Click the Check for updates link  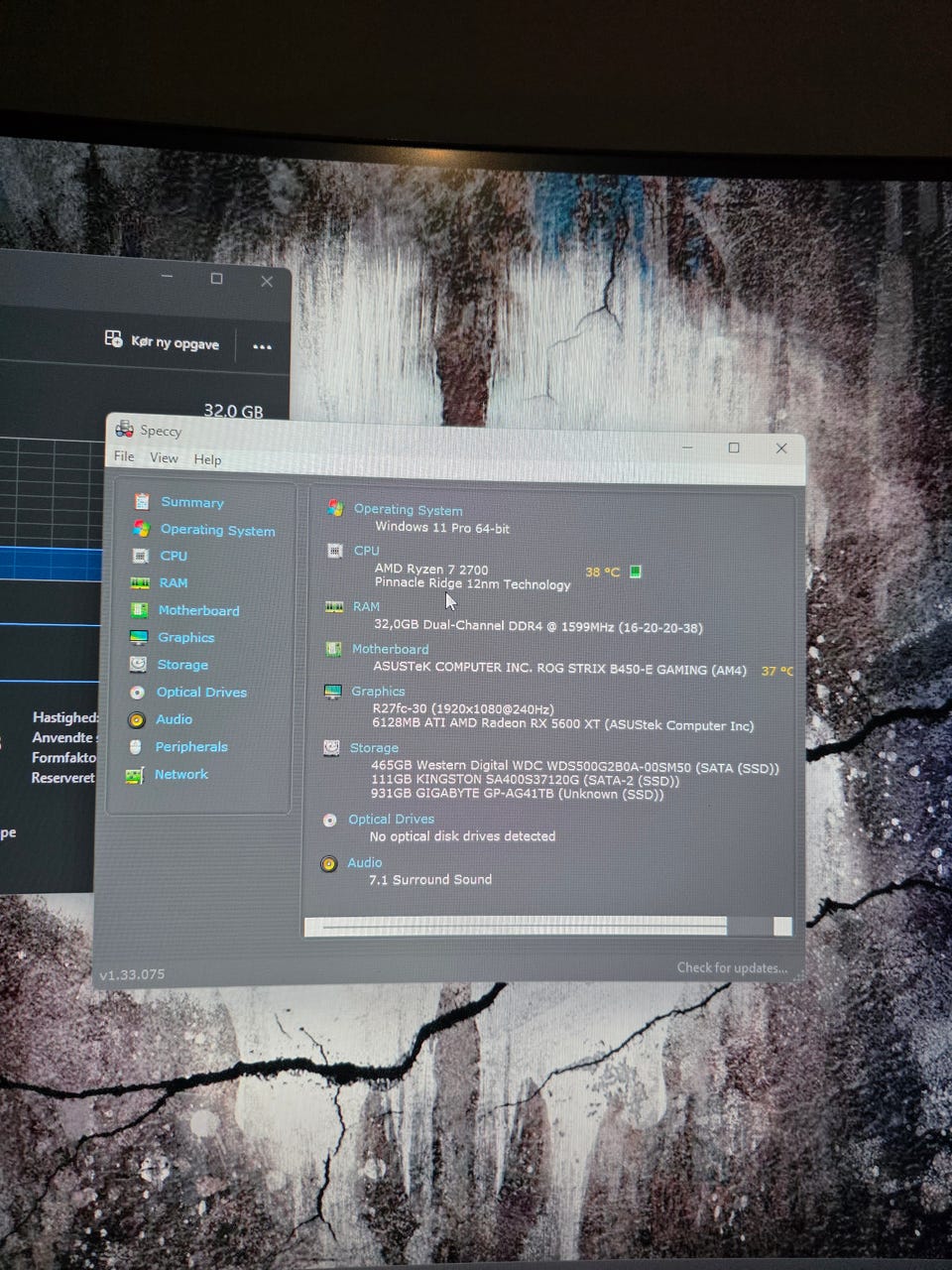[x=732, y=967]
